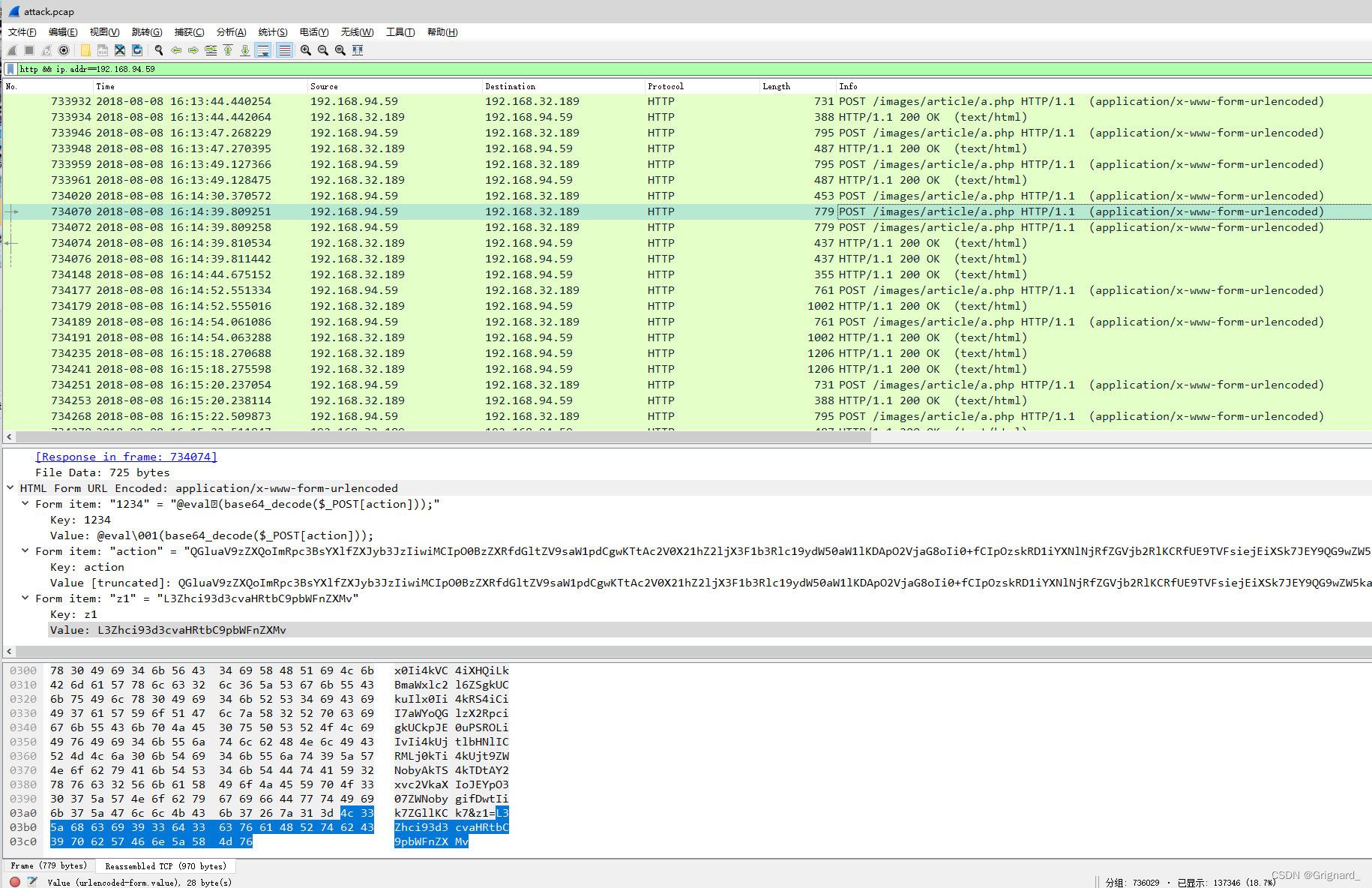The height and width of the screenshot is (888, 1372).
Task: Select packet row number 734235
Action: 687,353
